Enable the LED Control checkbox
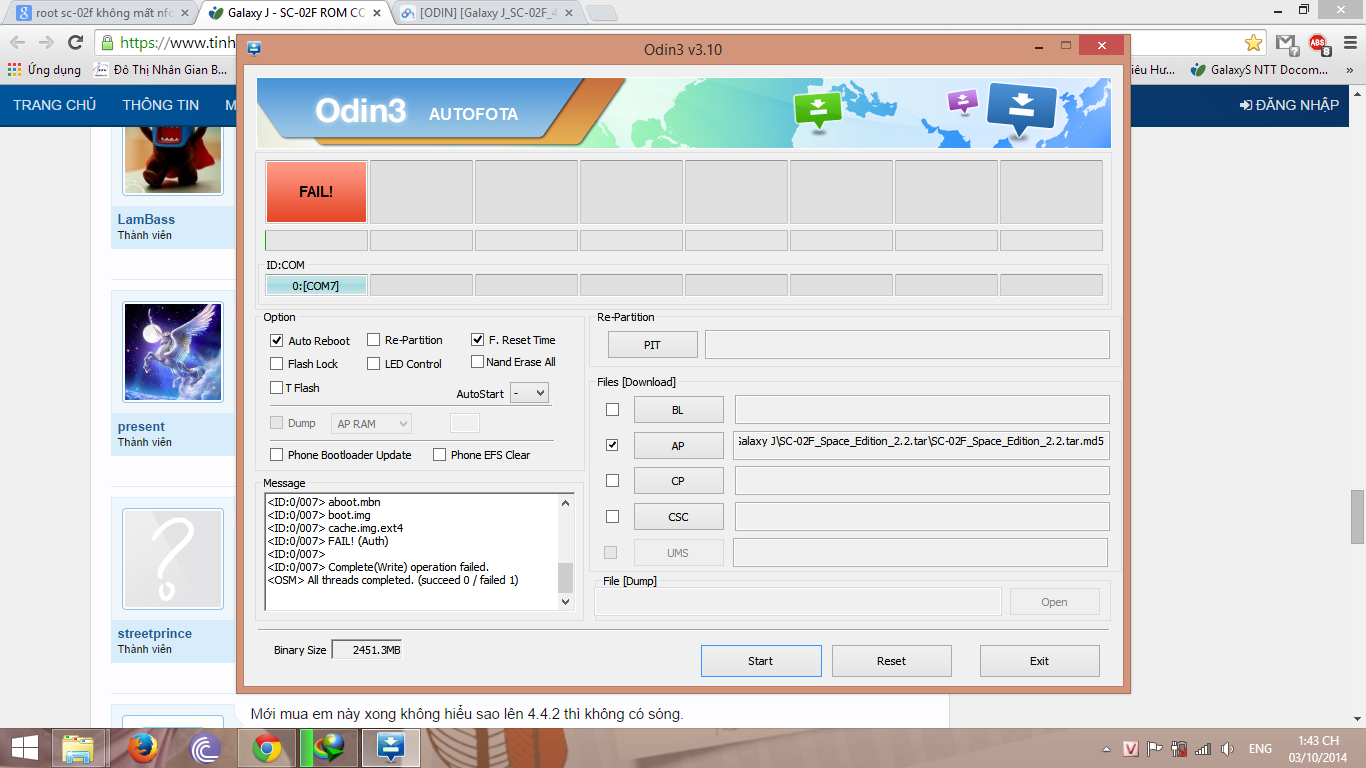The image size is (1366, 768). [374, 364]
